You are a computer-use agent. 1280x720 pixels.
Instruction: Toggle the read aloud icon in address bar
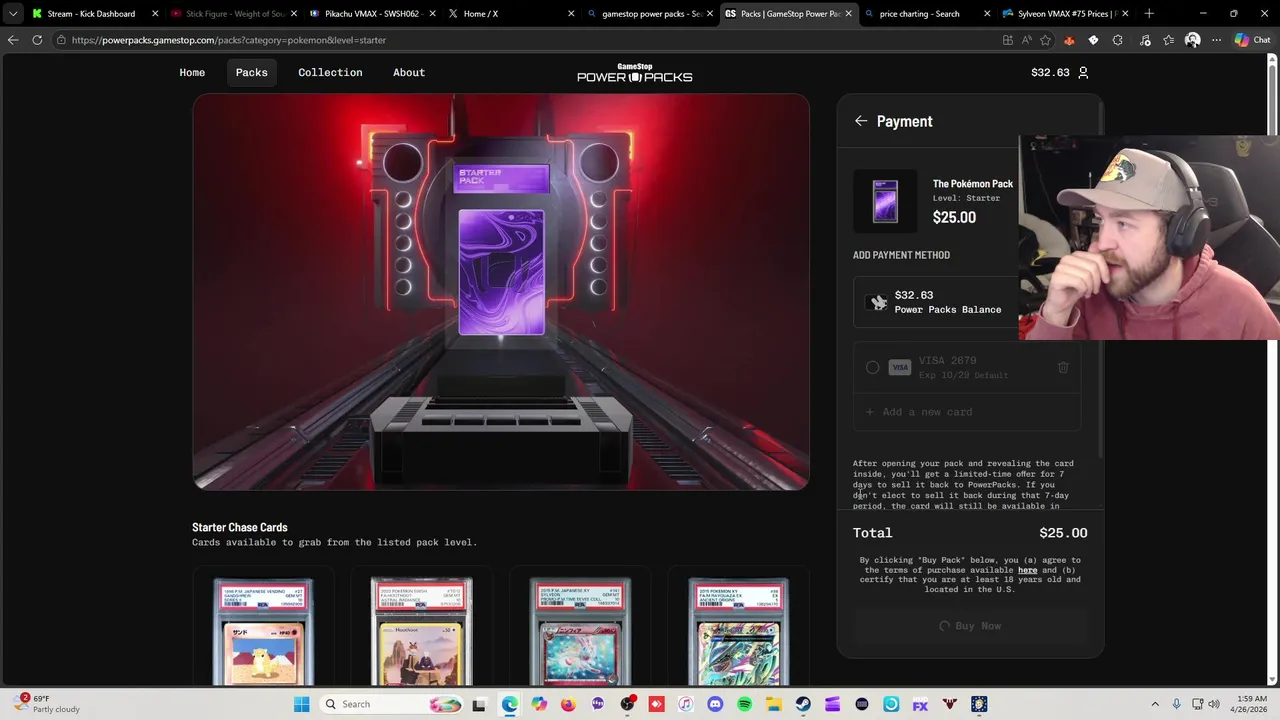tap(1027, 40)
